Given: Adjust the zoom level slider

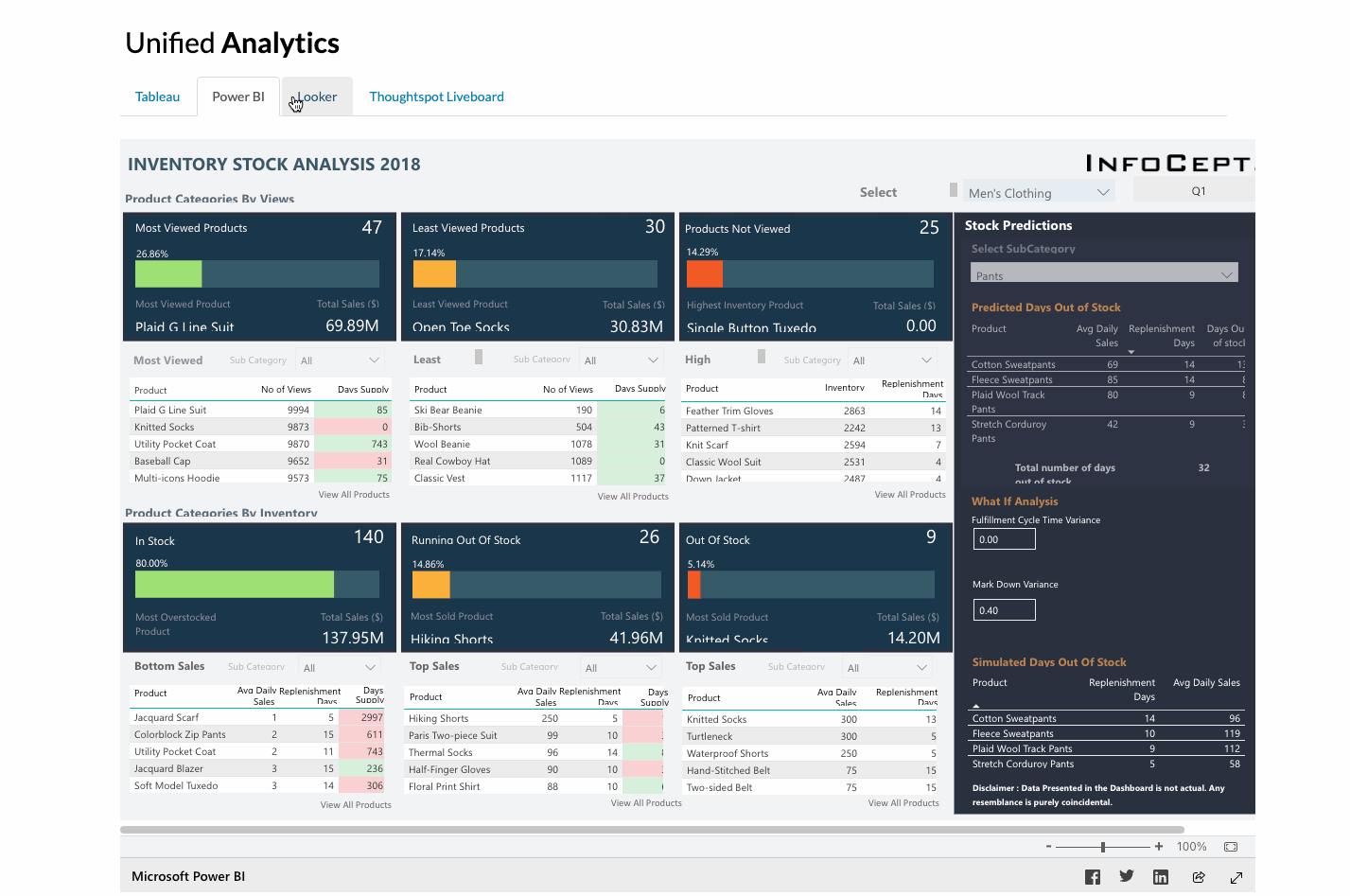Looking at the screenshot, I should click(1102, 846).
